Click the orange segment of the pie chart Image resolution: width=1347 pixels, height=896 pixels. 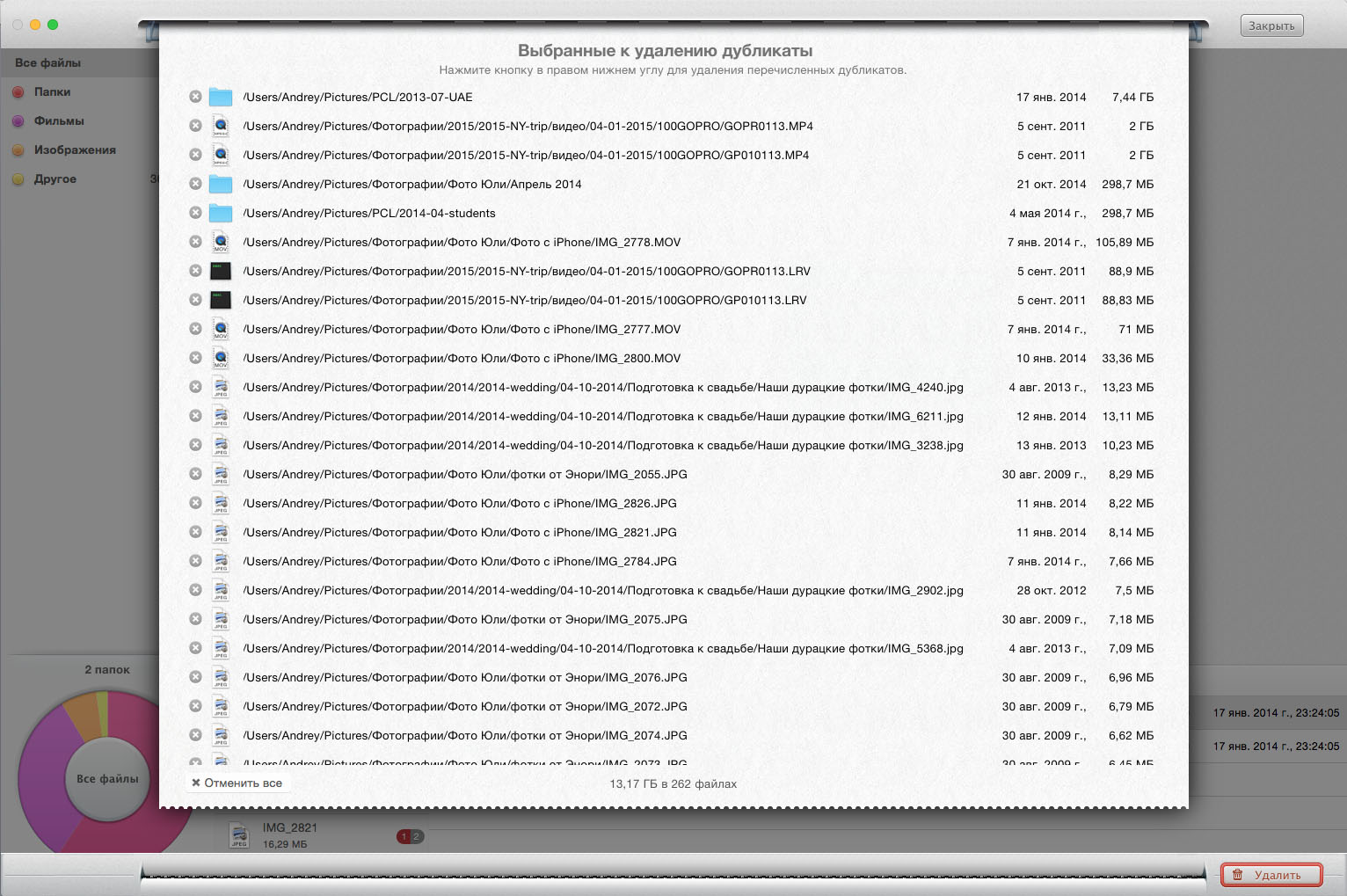pyautogui.click(x=84, y=715)
